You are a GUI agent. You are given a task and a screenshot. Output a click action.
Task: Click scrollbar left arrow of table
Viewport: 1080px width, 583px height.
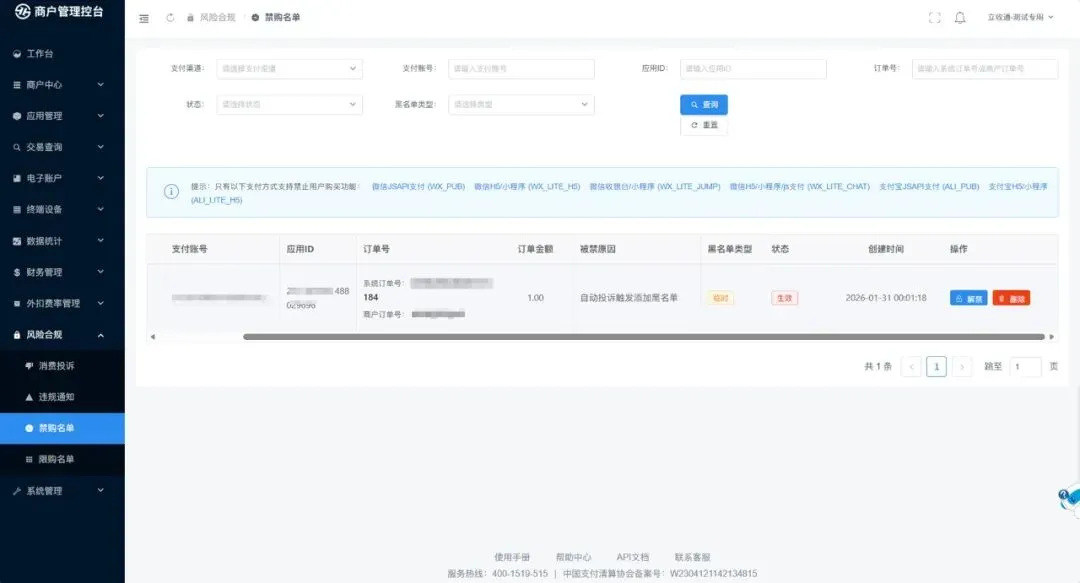click(x=153, y=337)
